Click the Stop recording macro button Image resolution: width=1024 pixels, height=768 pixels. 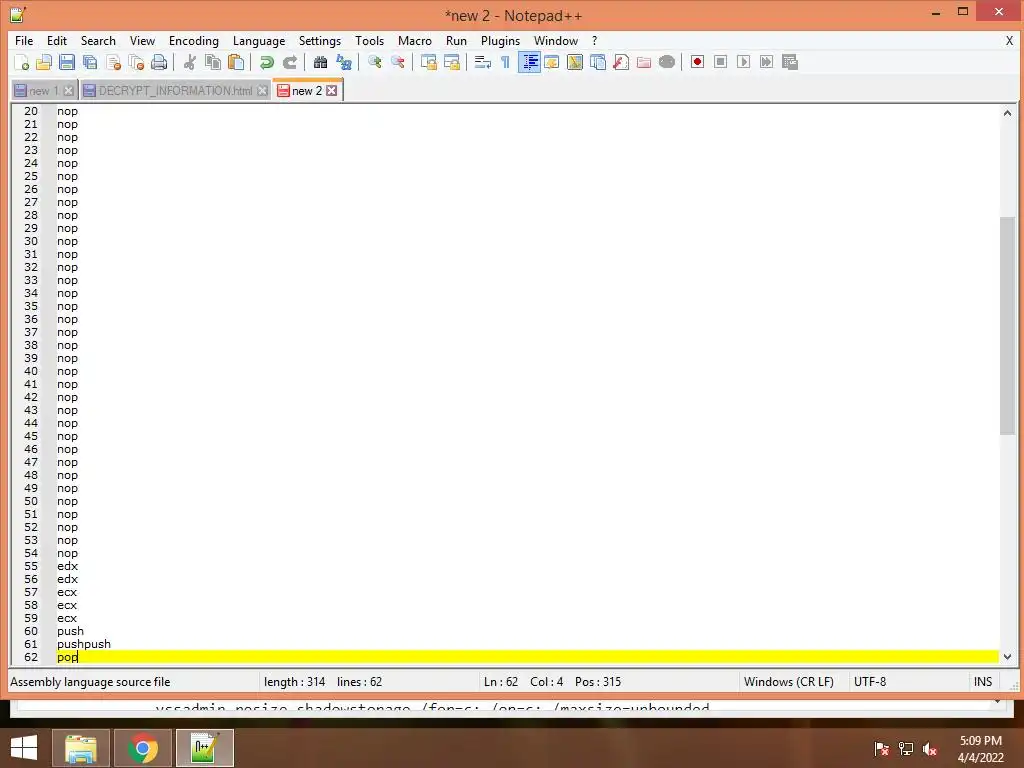tap(720, 62)
